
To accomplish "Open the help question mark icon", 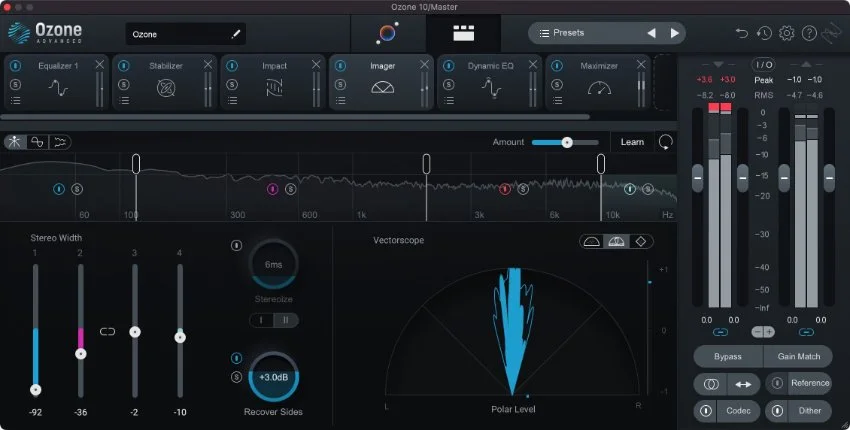I will pyautogui.click(x=809, y=33).
